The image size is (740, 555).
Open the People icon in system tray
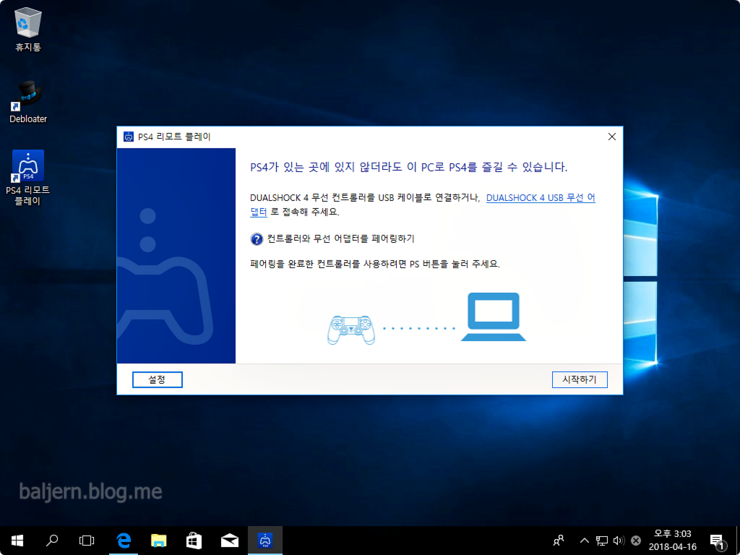(558, 540)
